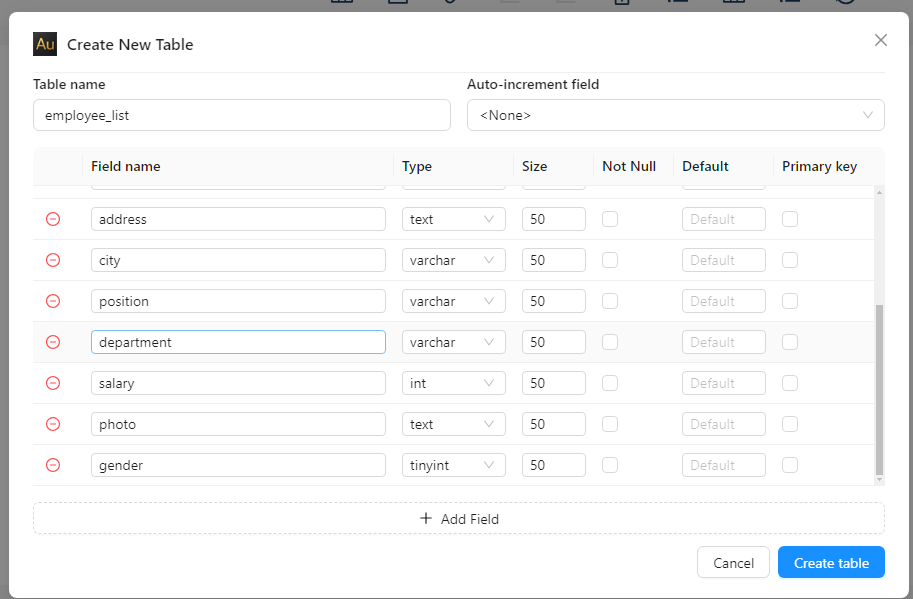Image resolution: width=913 pixels, height=599 pixels.
Task: Click the Create table button
Action: pyautogui.click(x=831, y=562)
